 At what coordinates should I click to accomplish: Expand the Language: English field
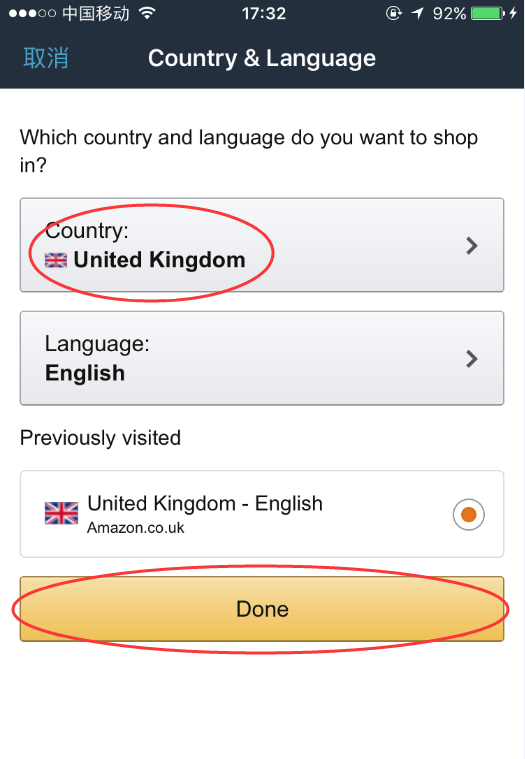pyautogui.click(x=262, y=358)
